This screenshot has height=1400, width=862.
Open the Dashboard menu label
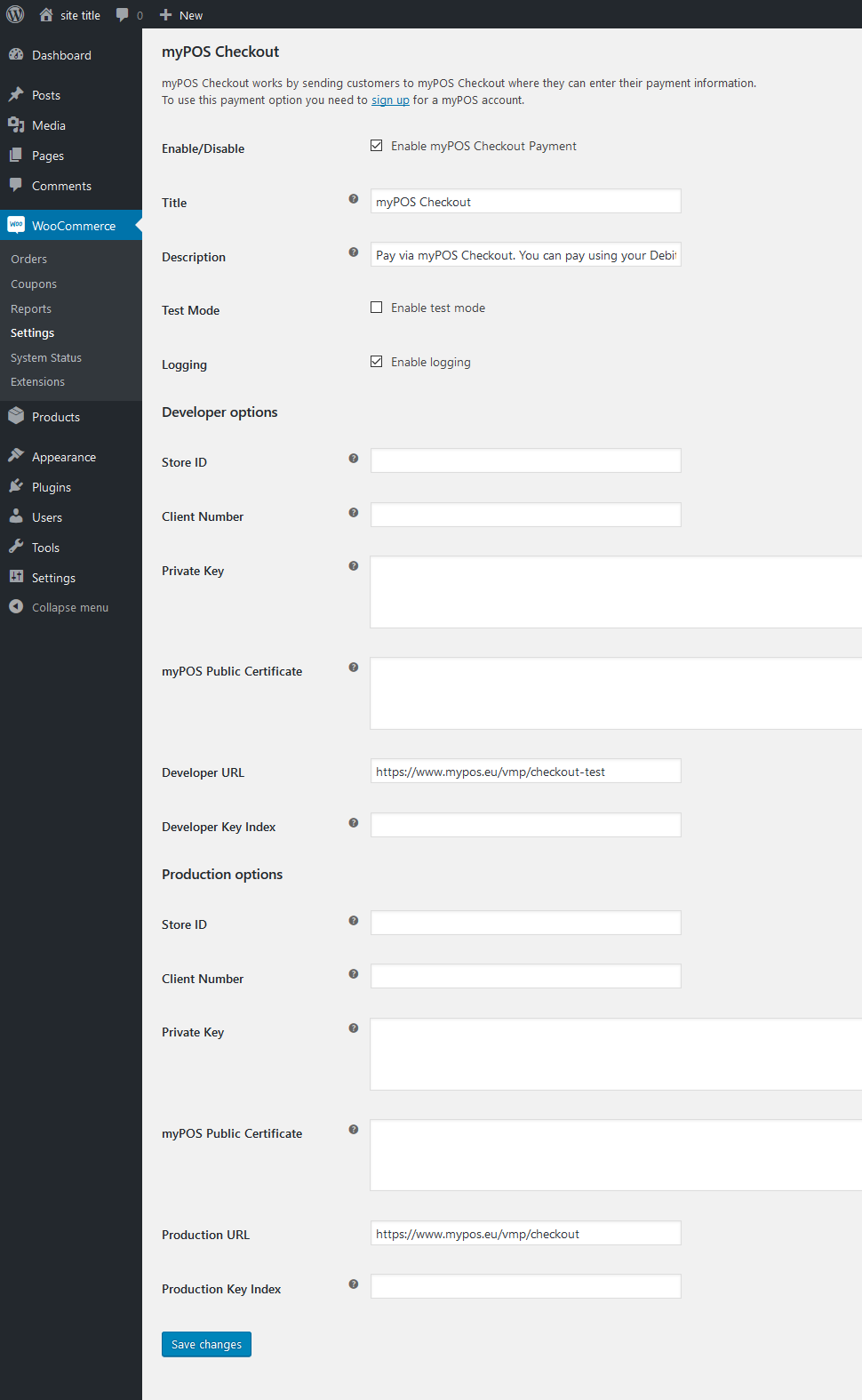click(x=61, y=55)
